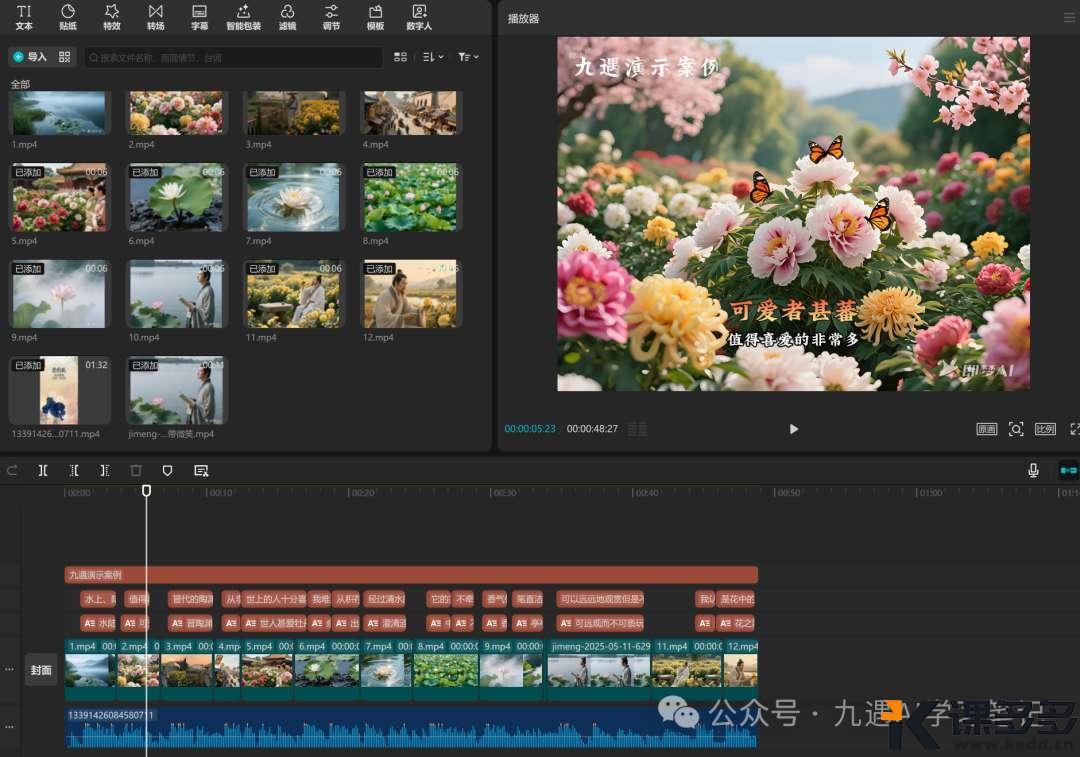The height and width of the screenshot is (757, 1080).
Task: Select the 11.mp4 thumbnail in media library
Action: pyautogui.click(x=294, y=293)
